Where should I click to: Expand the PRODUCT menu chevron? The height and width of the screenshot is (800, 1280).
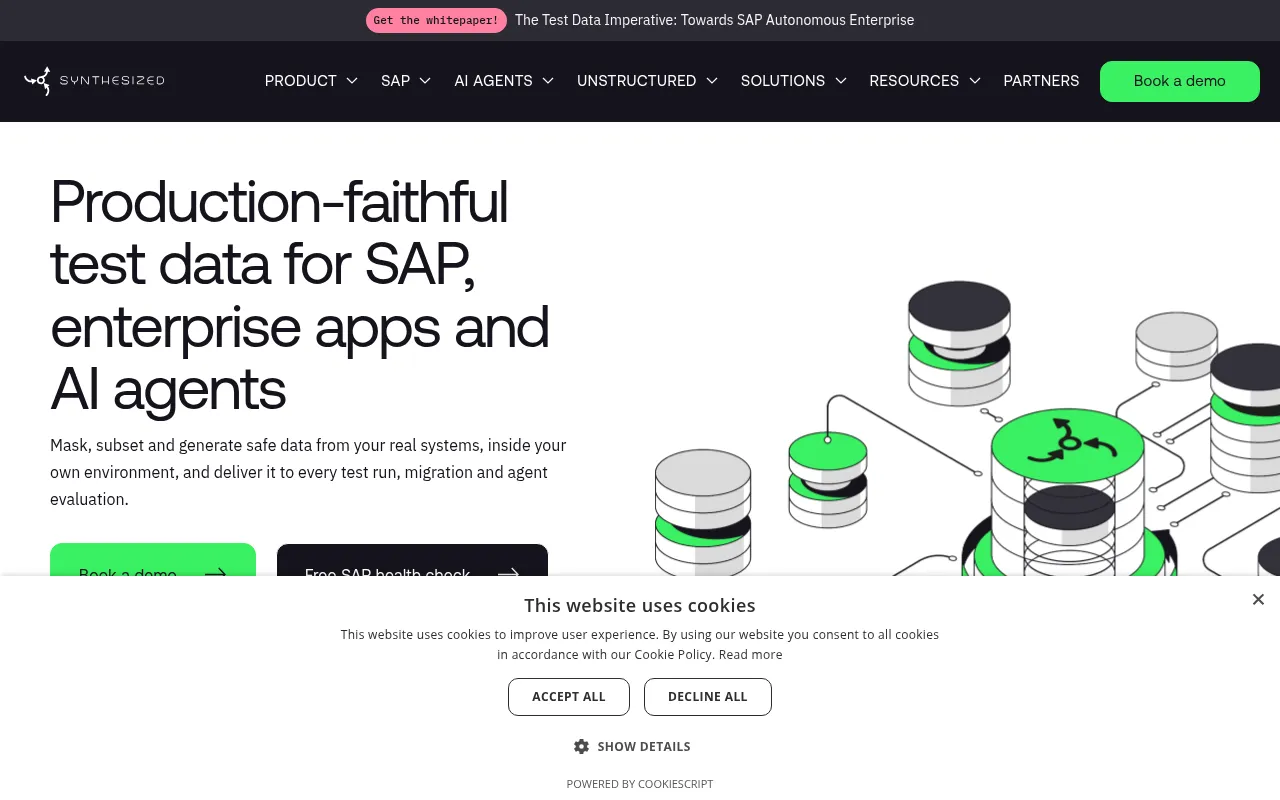click(x=352, y=81)
